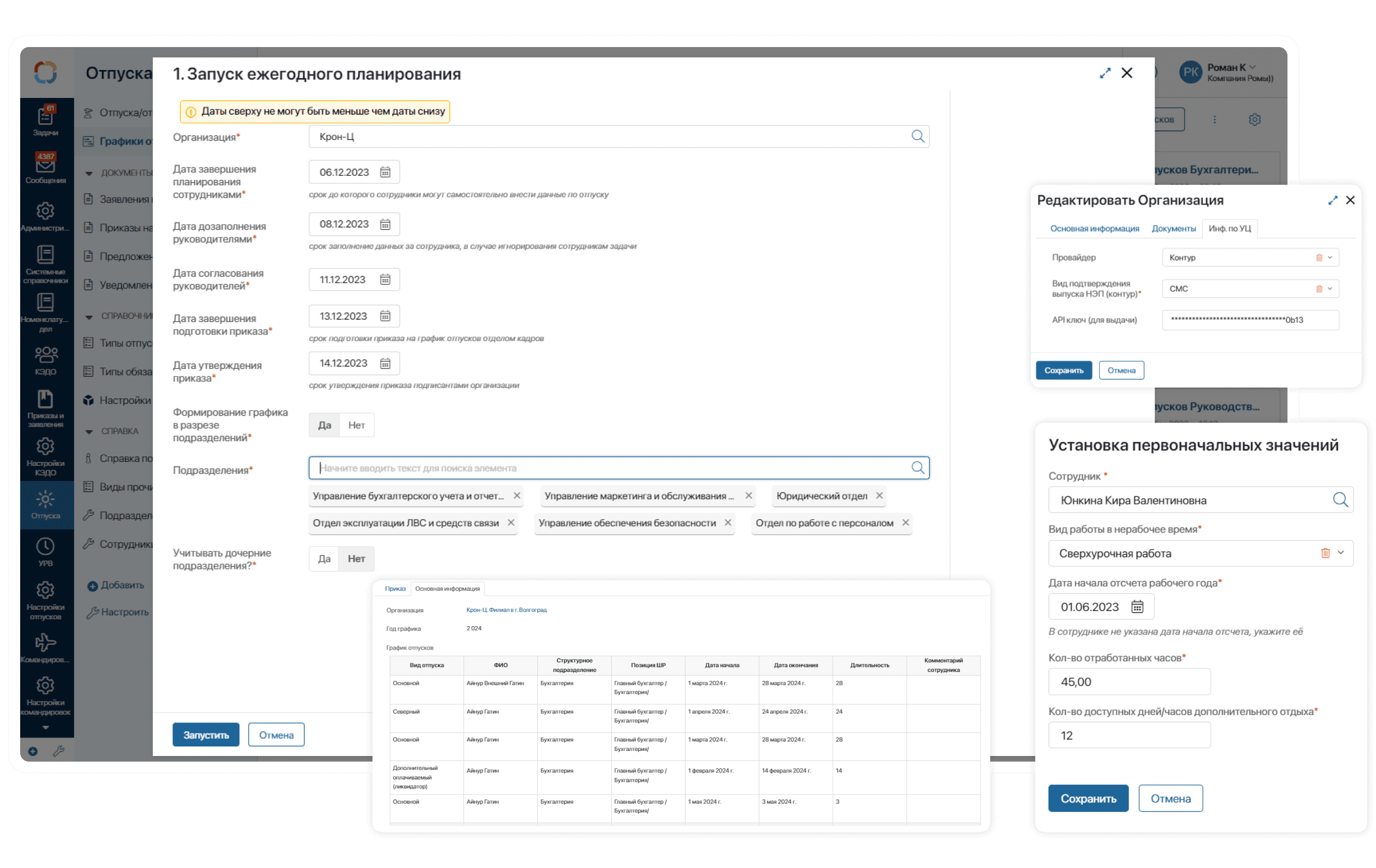The height and width of the screenshot is (868, 1376).
Task: Select 'Да' for child departments option
Action: coord(324,558)
